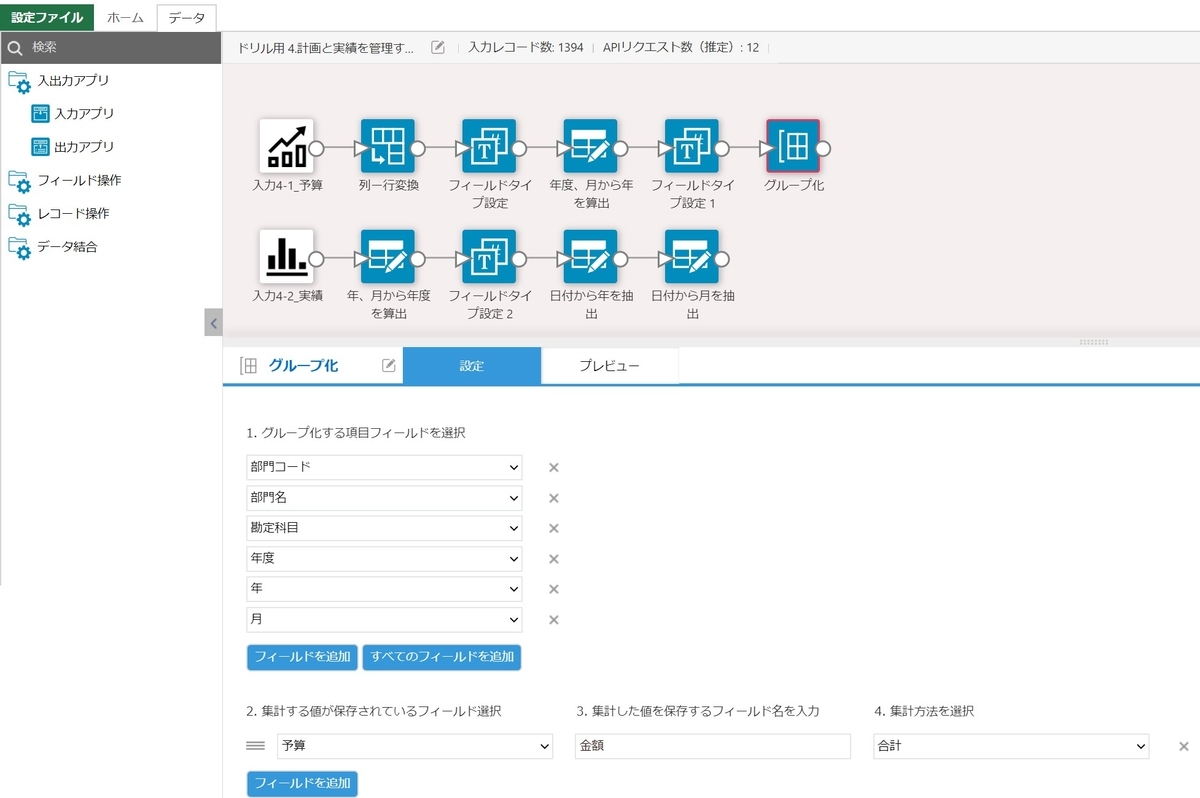Screen dimensions: 1200x798
Task: Select the 入力4-1_予算 input node icon
Action: click(286, 147)
